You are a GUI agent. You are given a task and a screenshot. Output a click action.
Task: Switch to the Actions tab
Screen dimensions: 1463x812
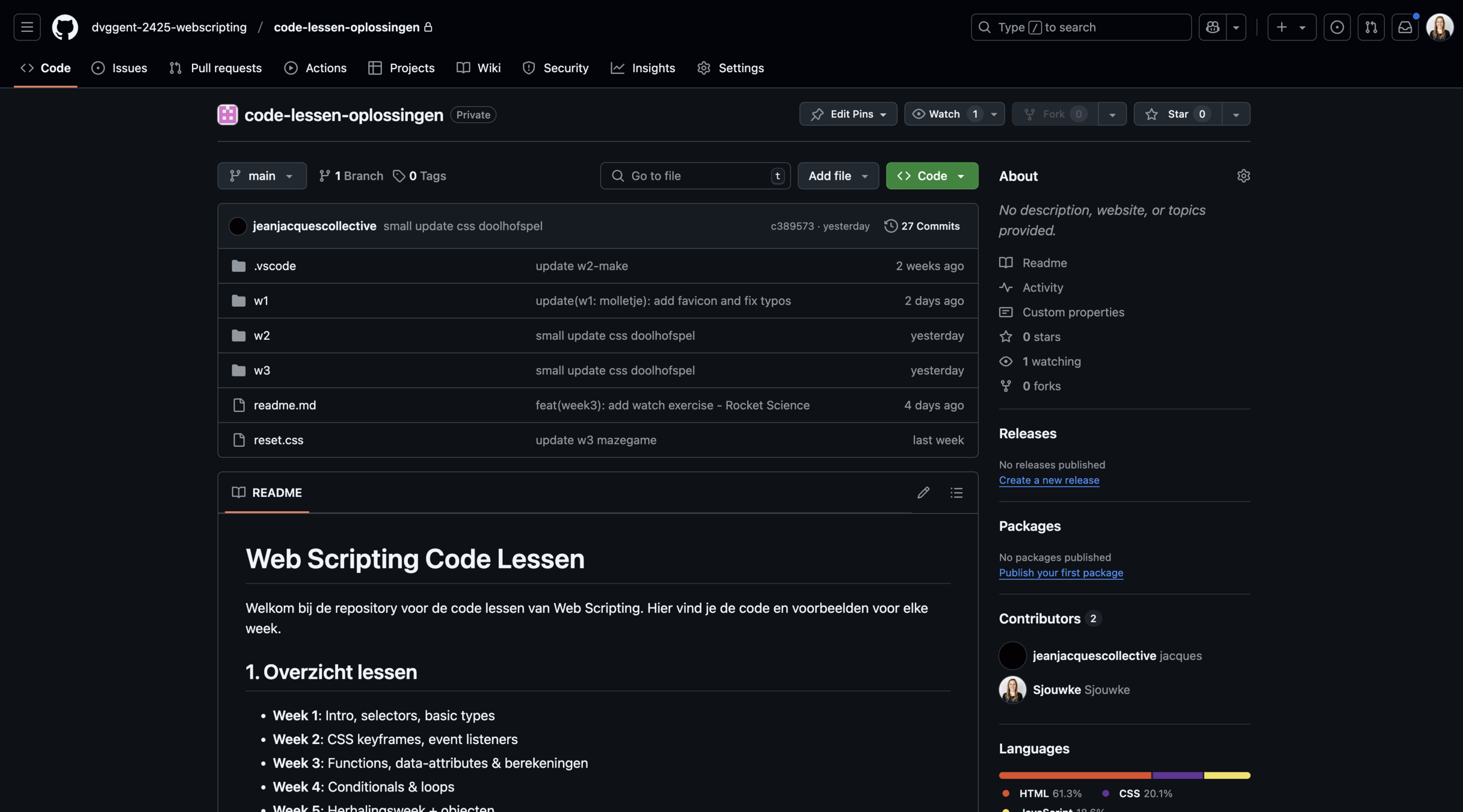315,68
